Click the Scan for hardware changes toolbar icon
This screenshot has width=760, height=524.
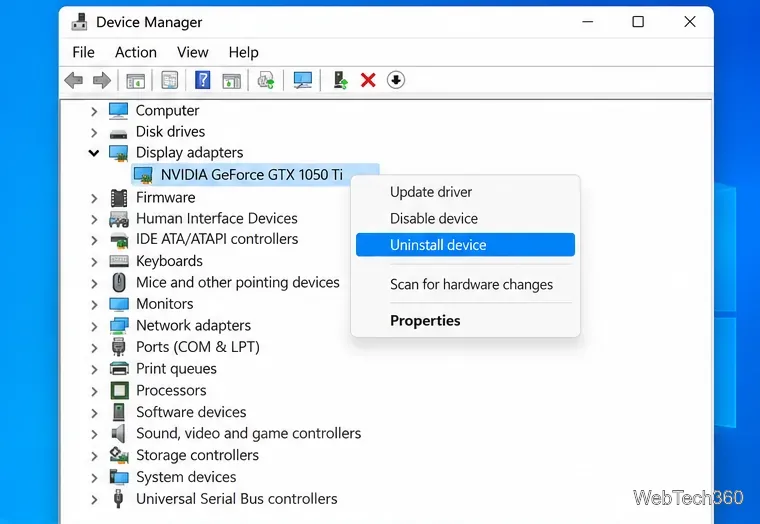click(x=266, y=80)
